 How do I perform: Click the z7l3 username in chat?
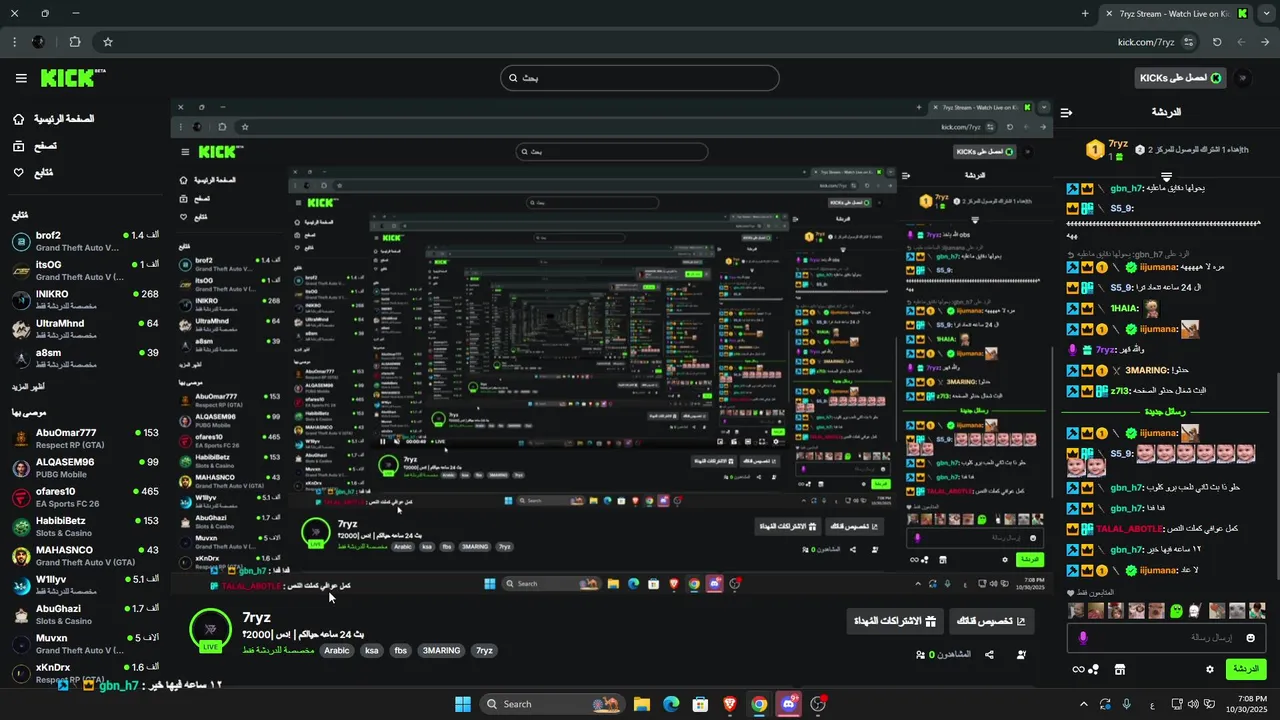(x=1118, y=391)
